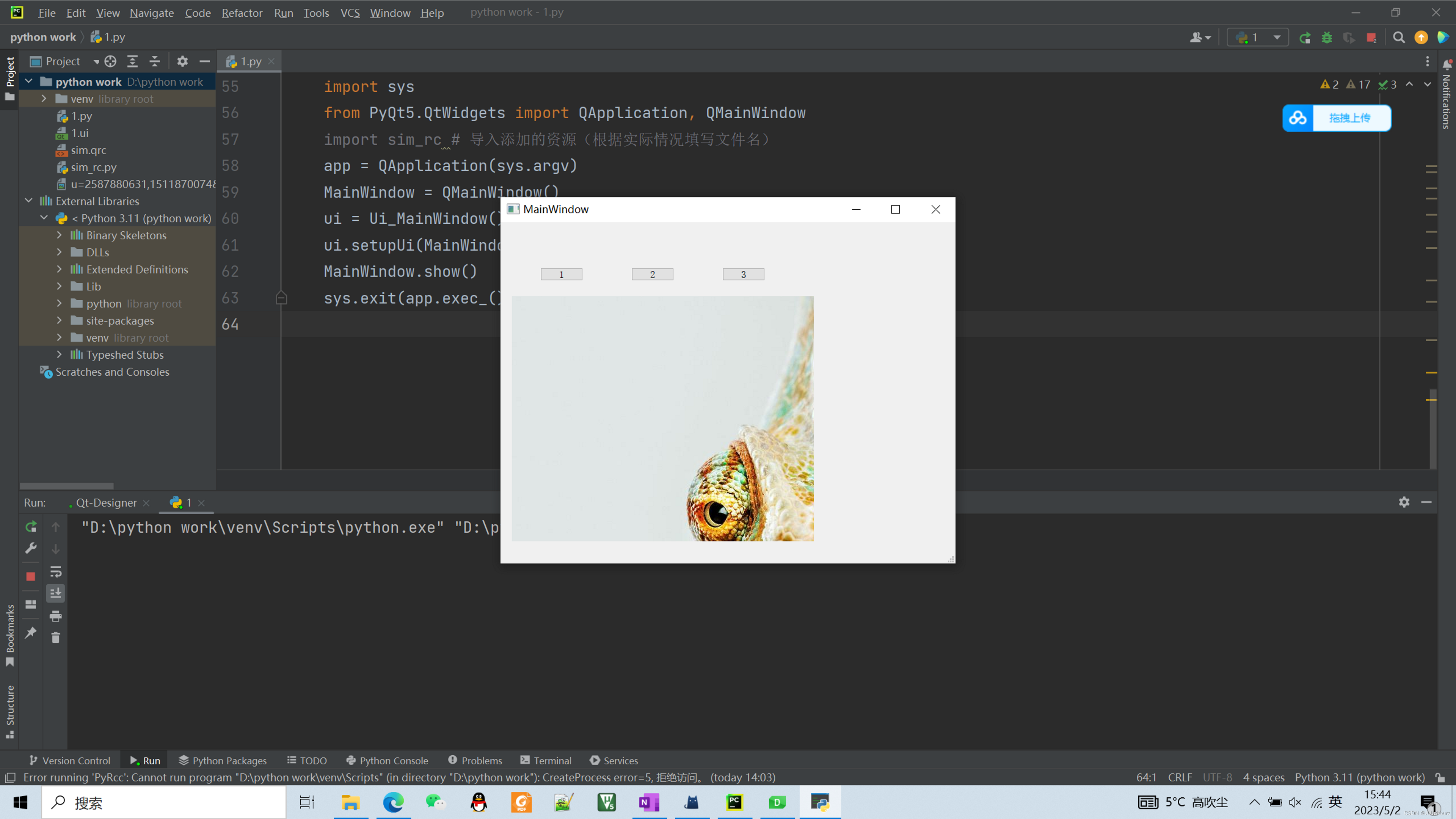The image size is (1456, 819).
Task: Toggle soft-wrap in Run console
Action: (x=55, y=571)
